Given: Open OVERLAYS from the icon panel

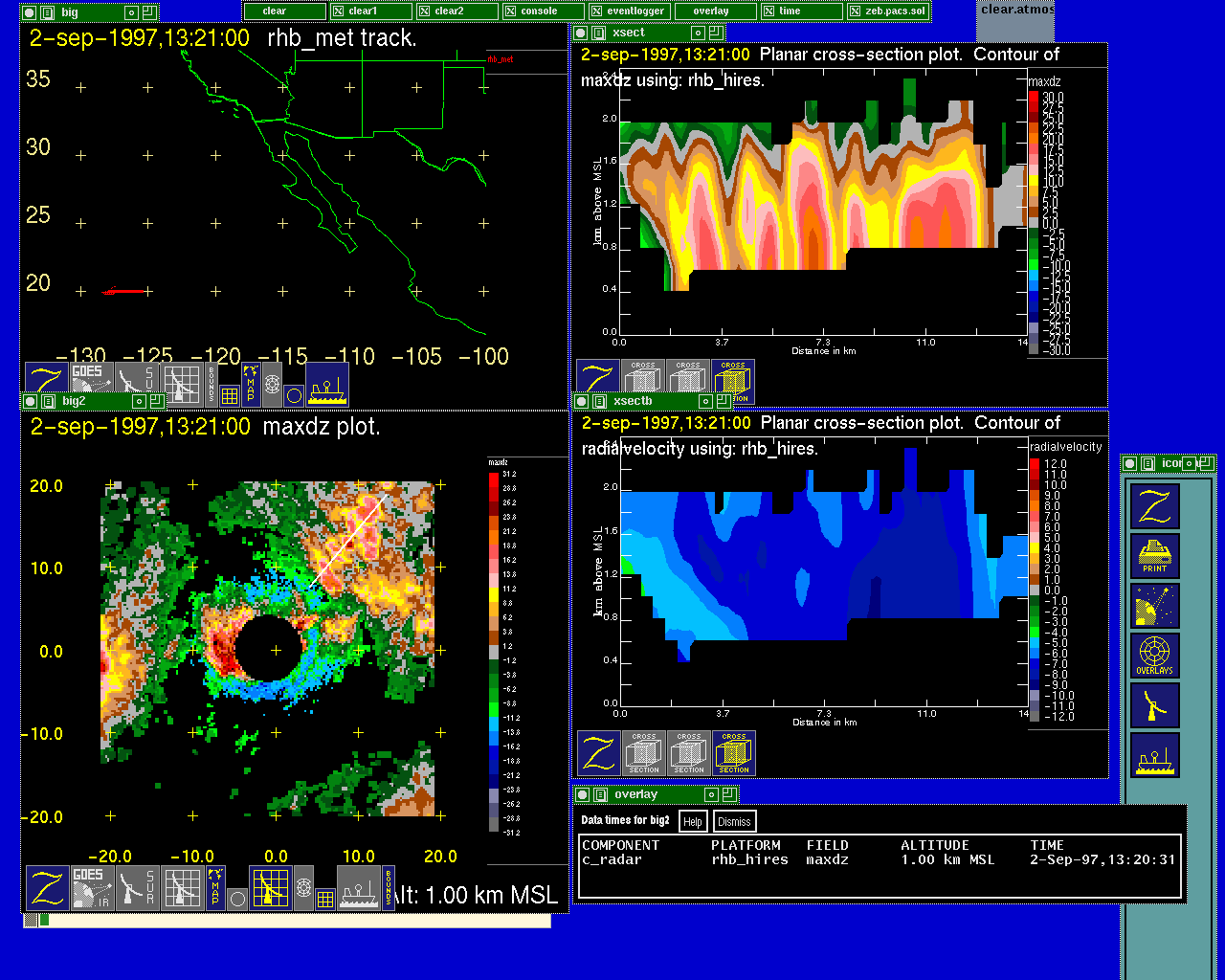Looking at the screenshot, I should click(1154, 656).
